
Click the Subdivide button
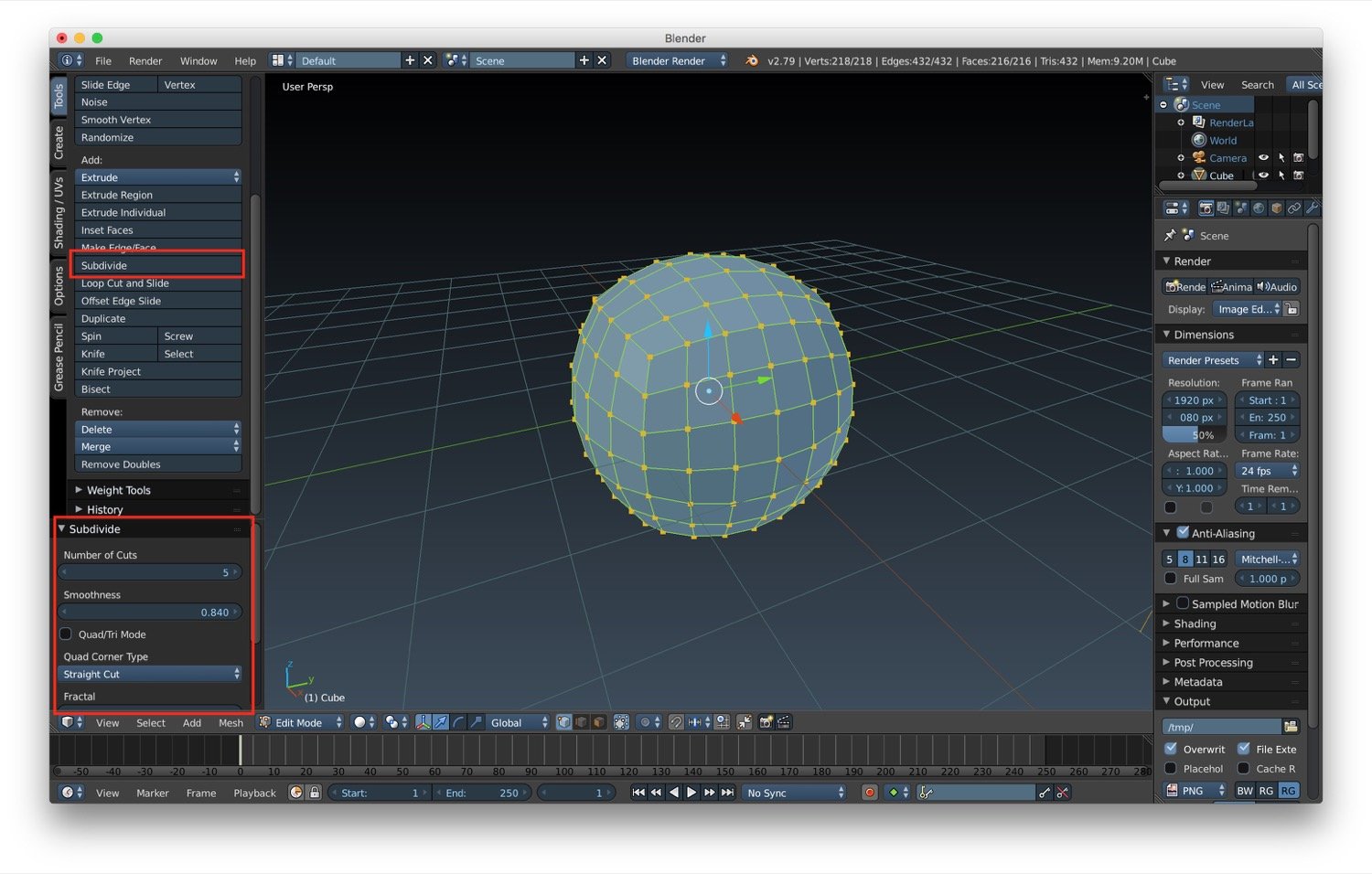158,265
